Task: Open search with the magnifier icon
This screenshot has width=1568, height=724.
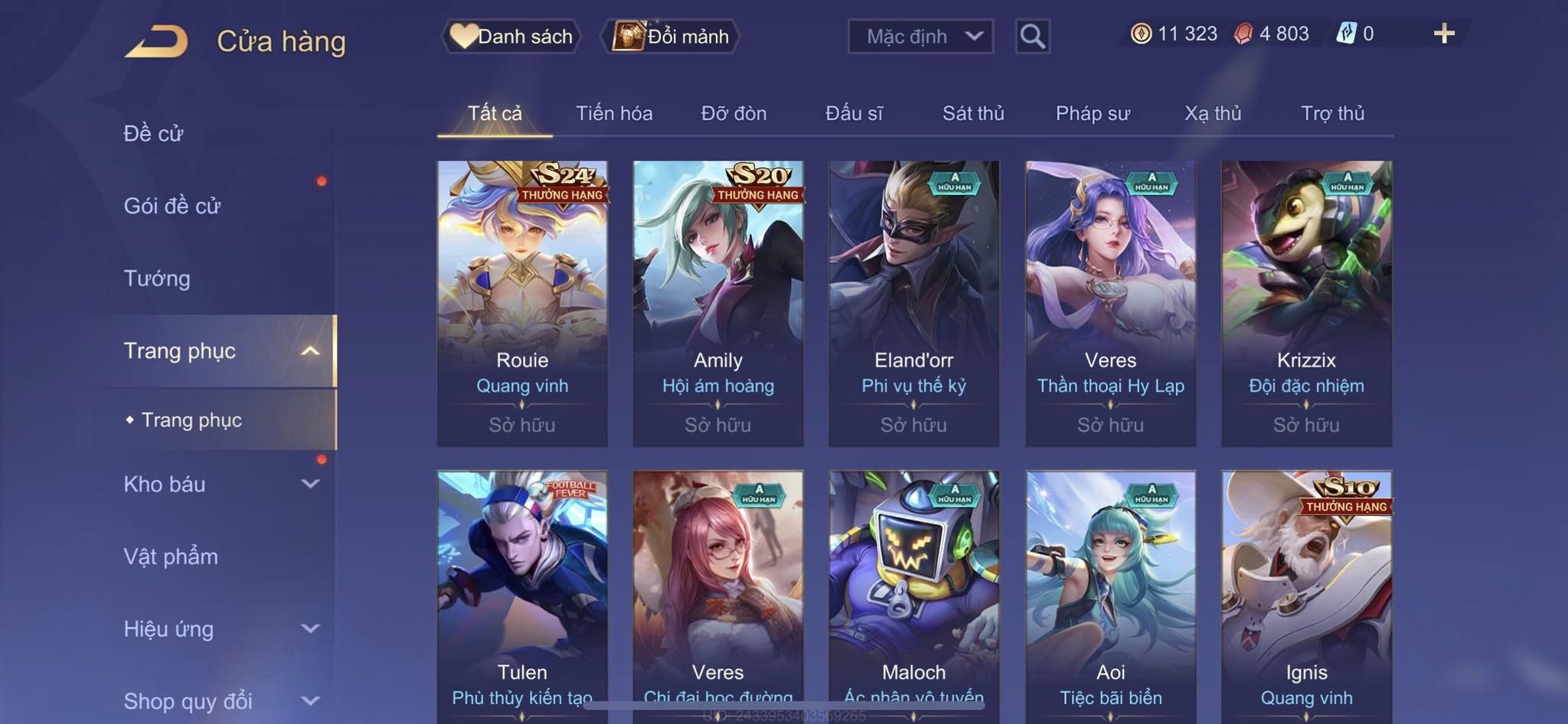Action: point(1032,36)
